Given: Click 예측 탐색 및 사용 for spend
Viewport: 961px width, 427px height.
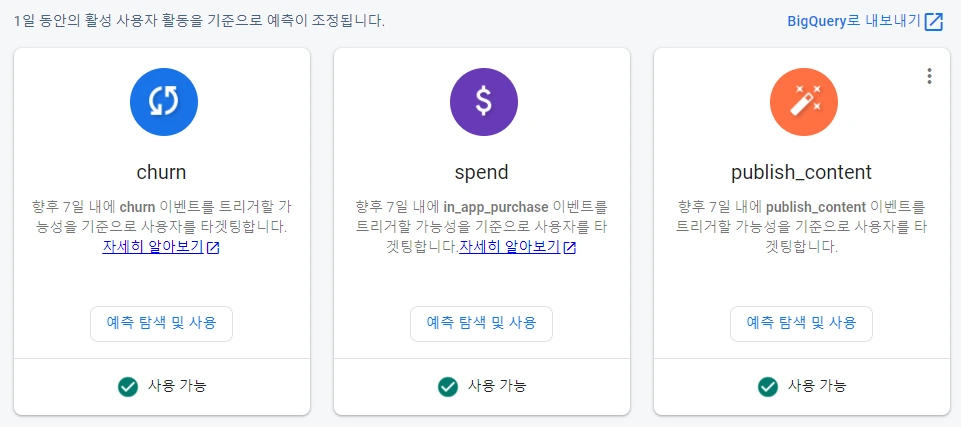Looking at the screenshot, I should (x=482, y=323).
